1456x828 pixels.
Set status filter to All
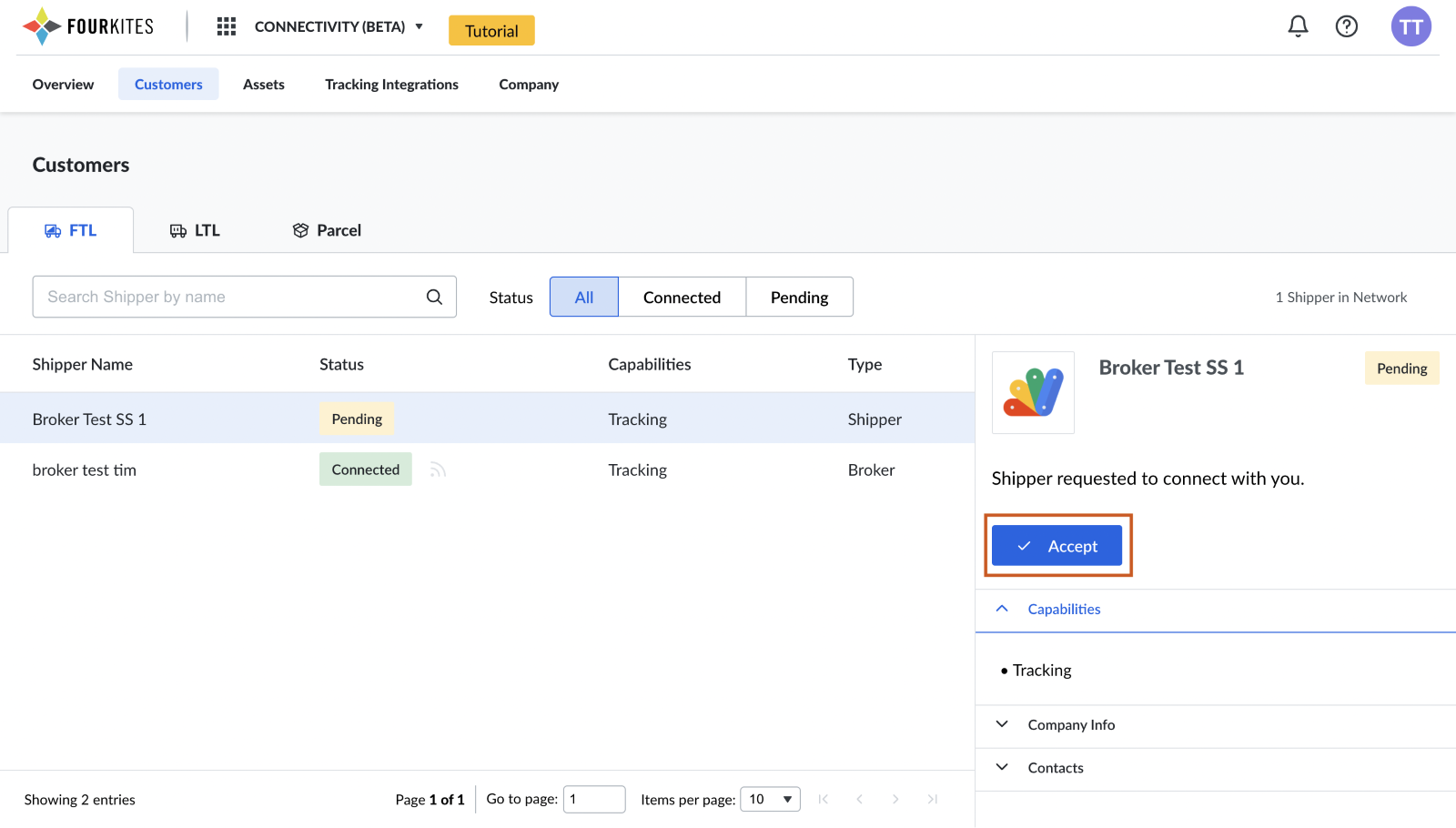pos(584,298)
